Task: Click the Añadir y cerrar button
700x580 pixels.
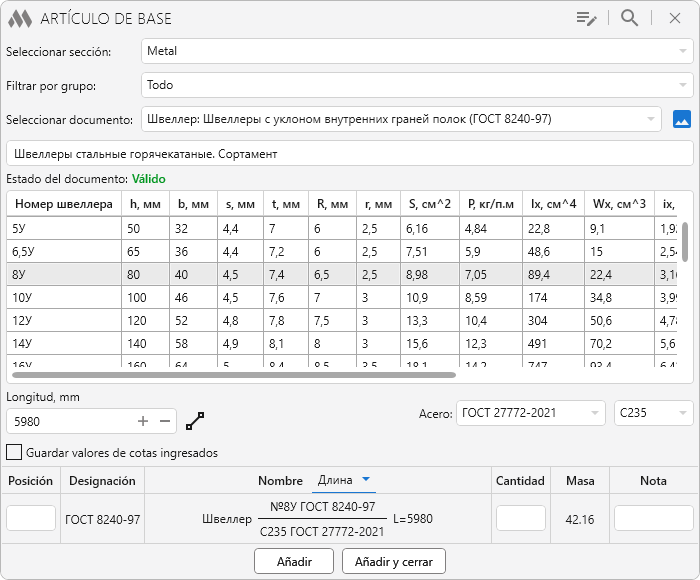Action: click(x=393, y=562)
